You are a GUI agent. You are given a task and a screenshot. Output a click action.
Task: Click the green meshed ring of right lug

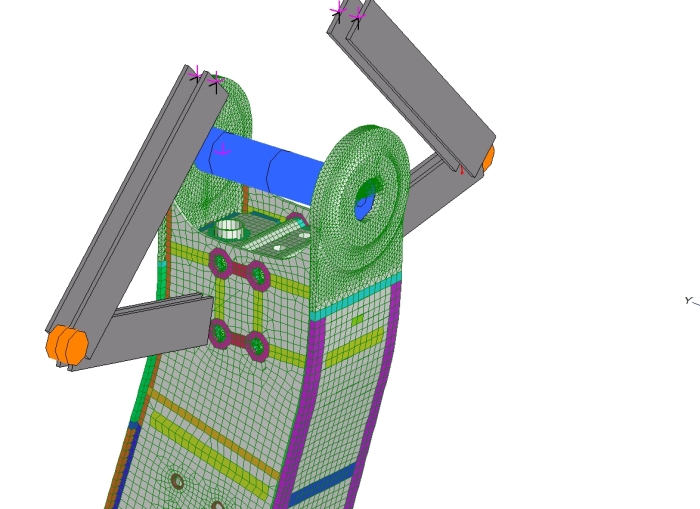388,170
